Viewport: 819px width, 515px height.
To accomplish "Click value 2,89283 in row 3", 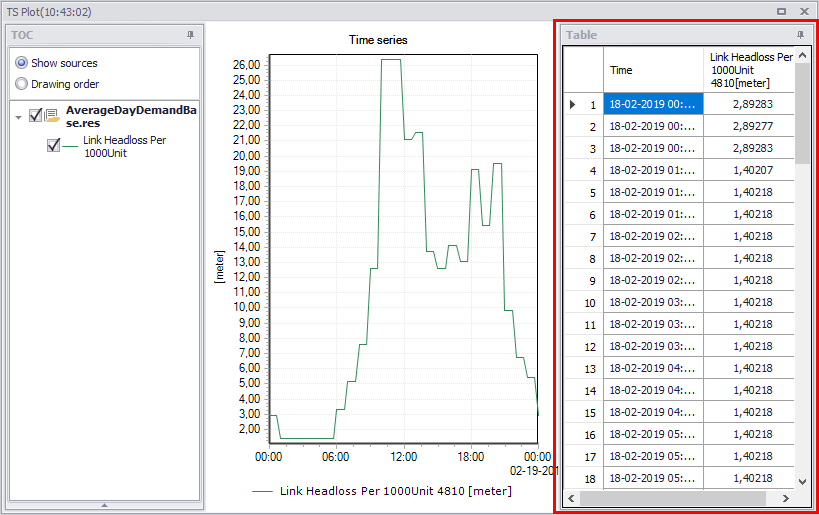I will pos(749,148).
